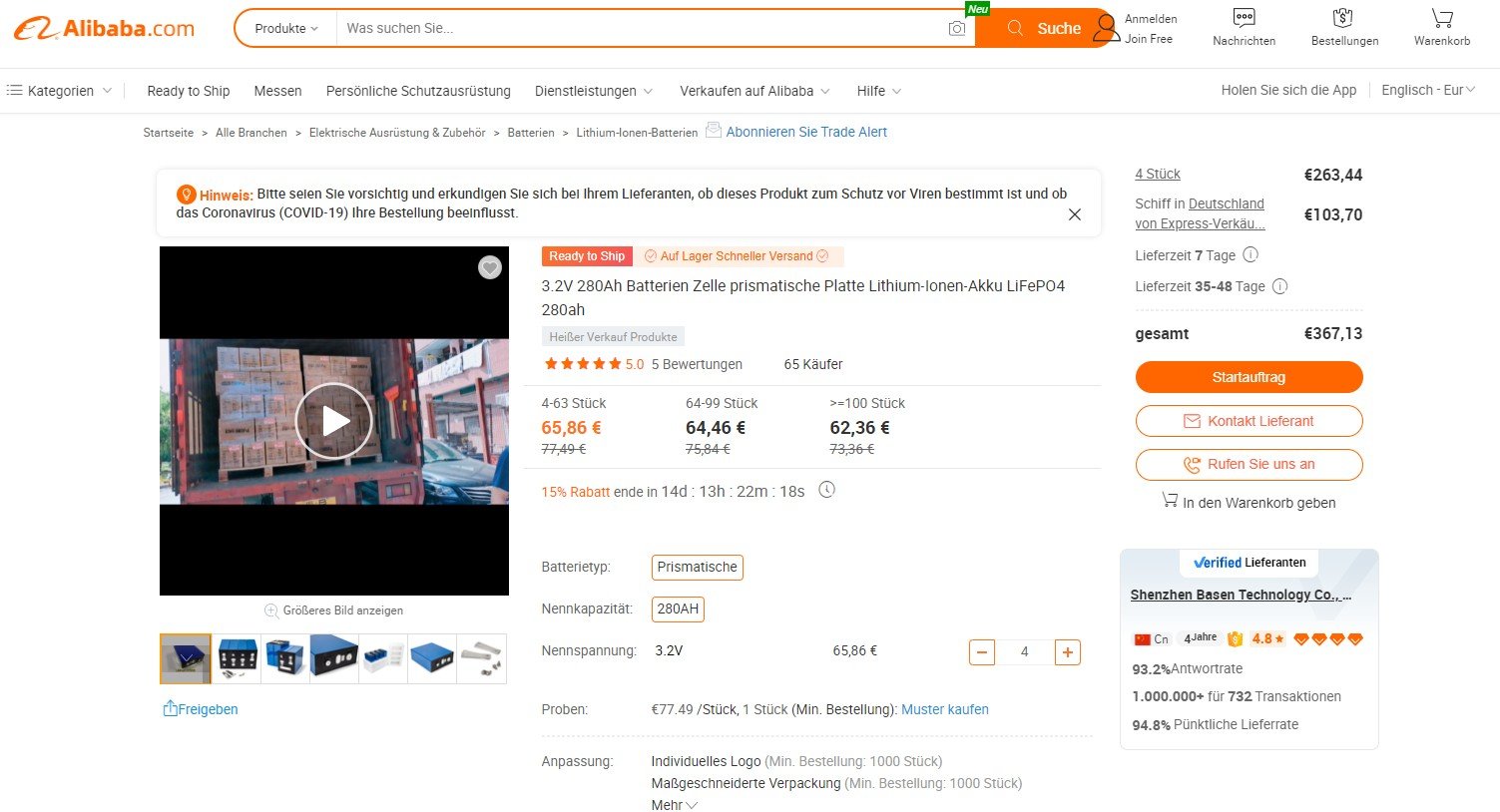Open the Warenkorb cart icon

pos(1442,18)
